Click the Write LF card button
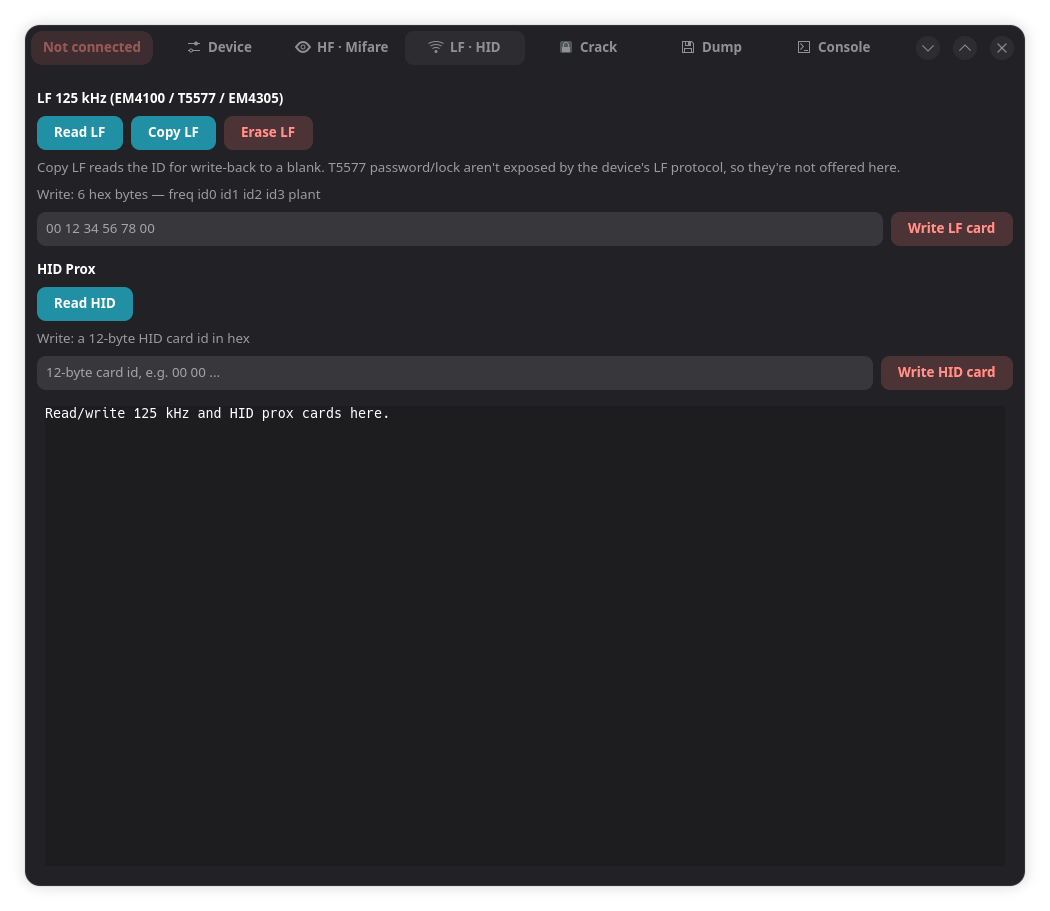The height and width of the screenshot is (911, 1050). coord(951,228)
